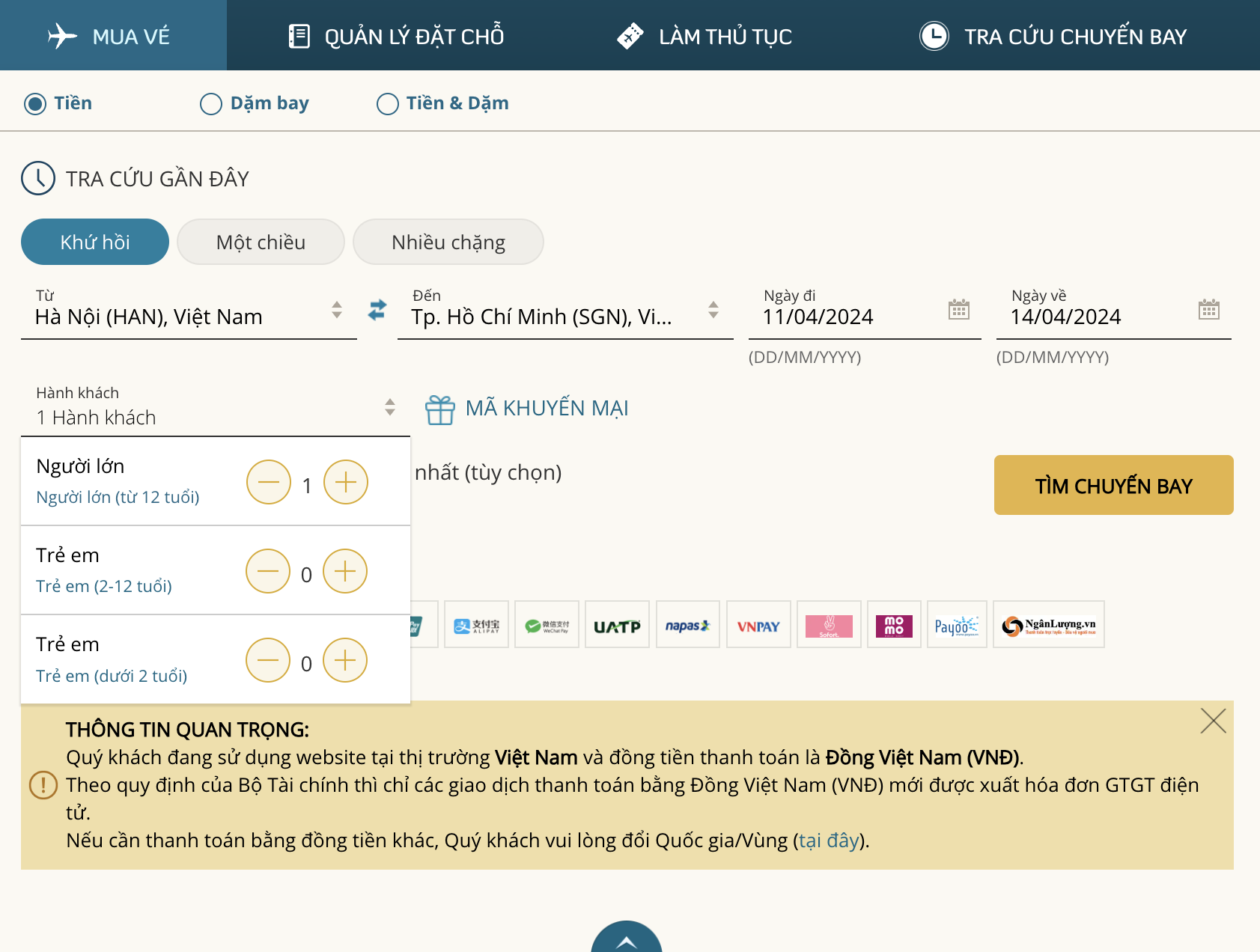The image size is (1260, 952).
Task: Choose Khứ hồi round-trip option
Action: coord(95,242)
